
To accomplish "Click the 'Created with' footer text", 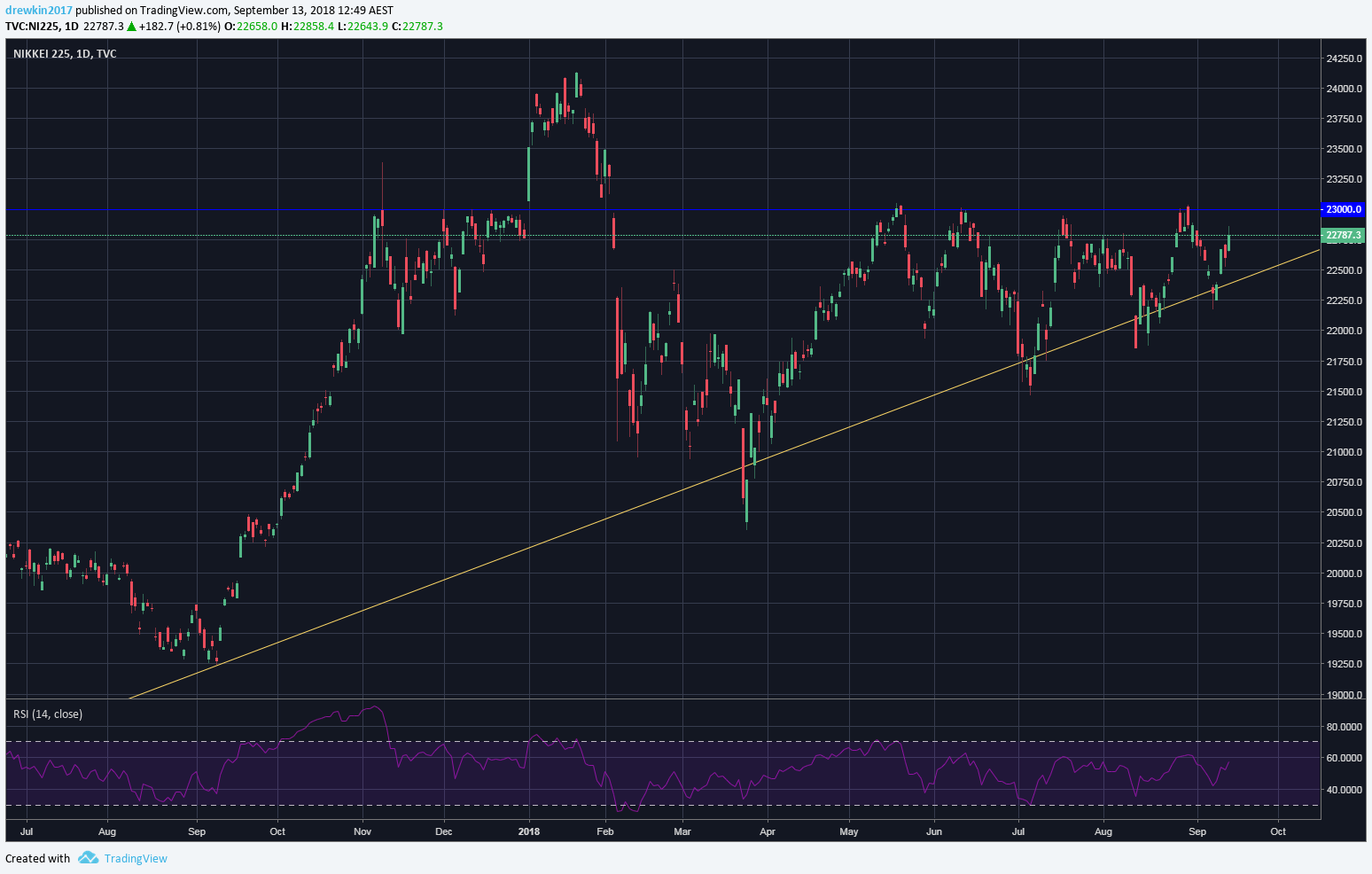I will pyautogui.click(x=37, y=858).
